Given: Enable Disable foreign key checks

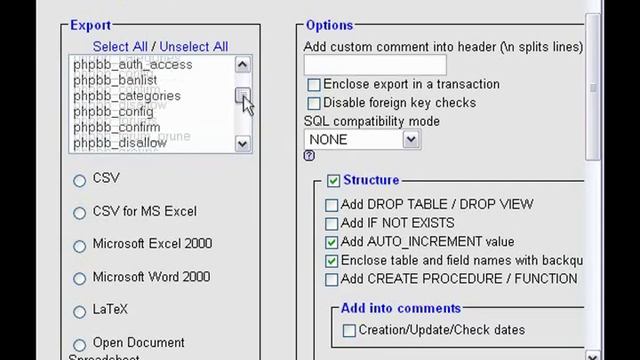Looking at the screenshot, I should (313, 103).
